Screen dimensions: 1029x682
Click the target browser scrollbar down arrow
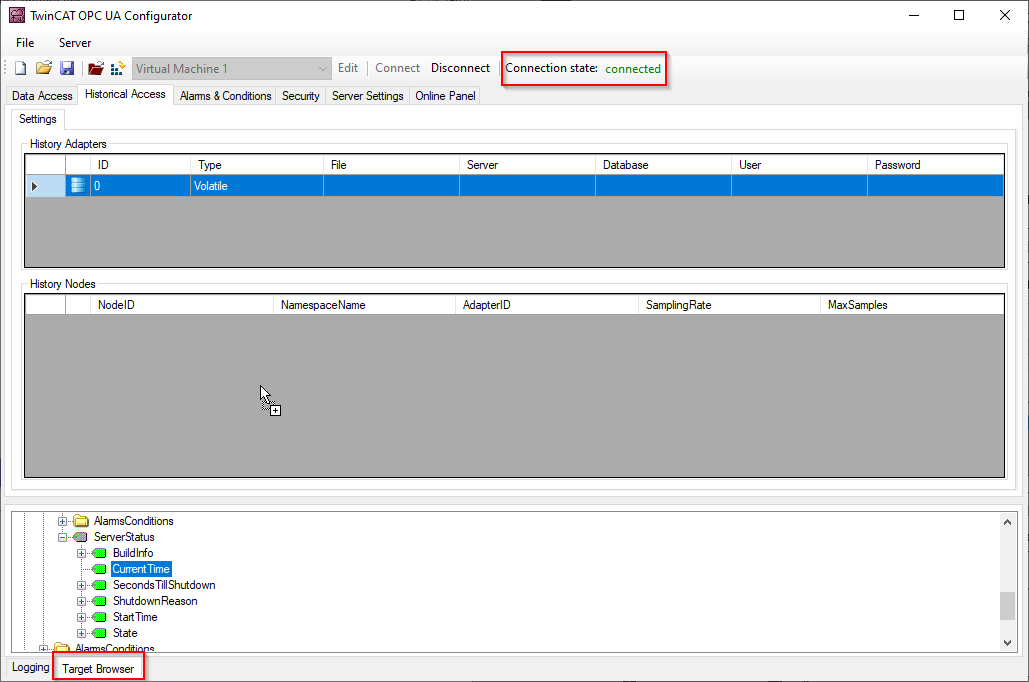pos(1007,643)
